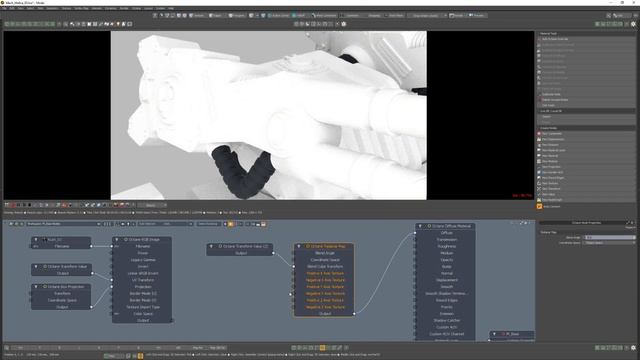This screenshot has height=360, width=640.
Task: Click Transmission channel on Diffuse Material
Action: point(447,240)
